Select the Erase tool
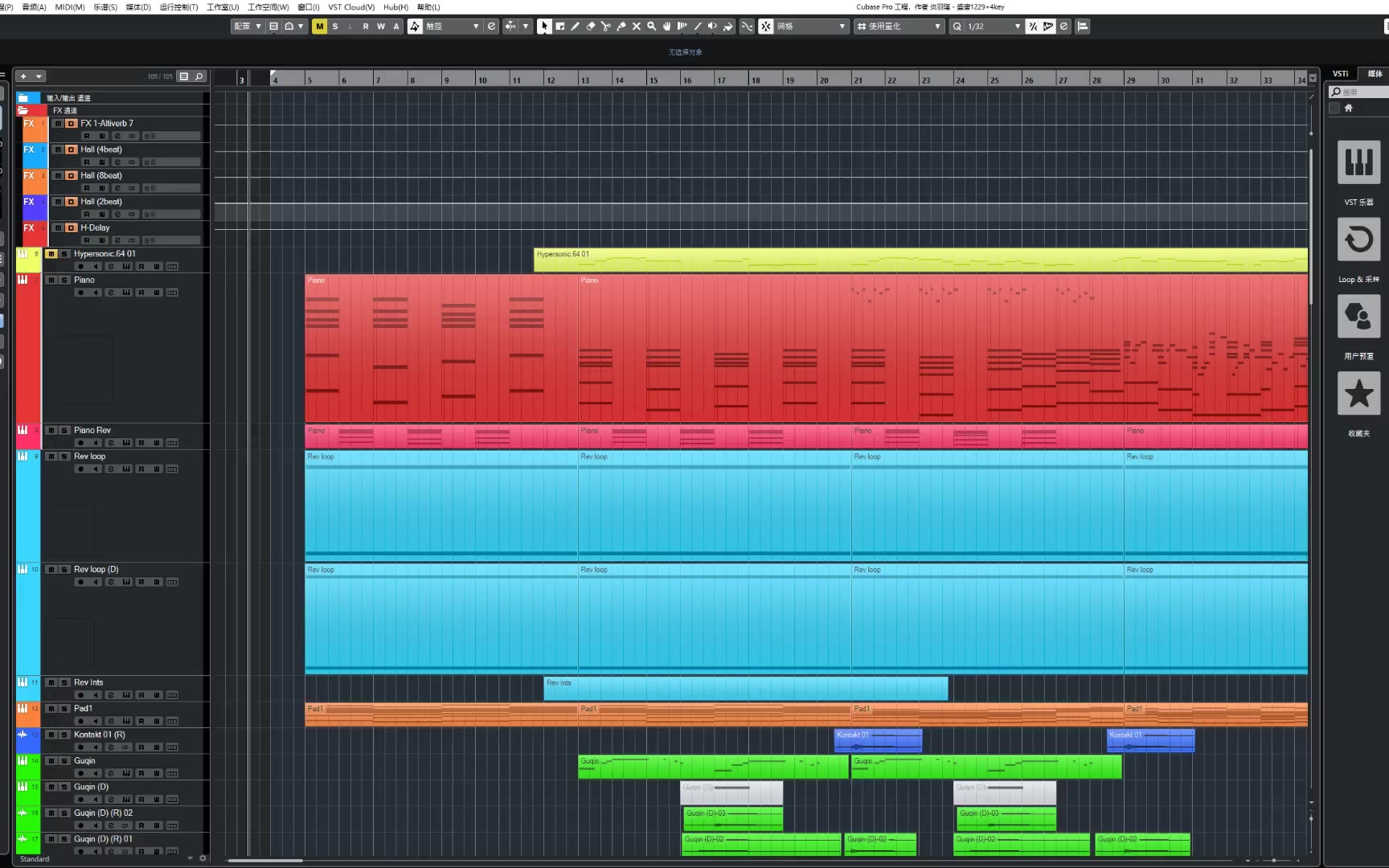Screen dimensions: 1389x868 591,27
